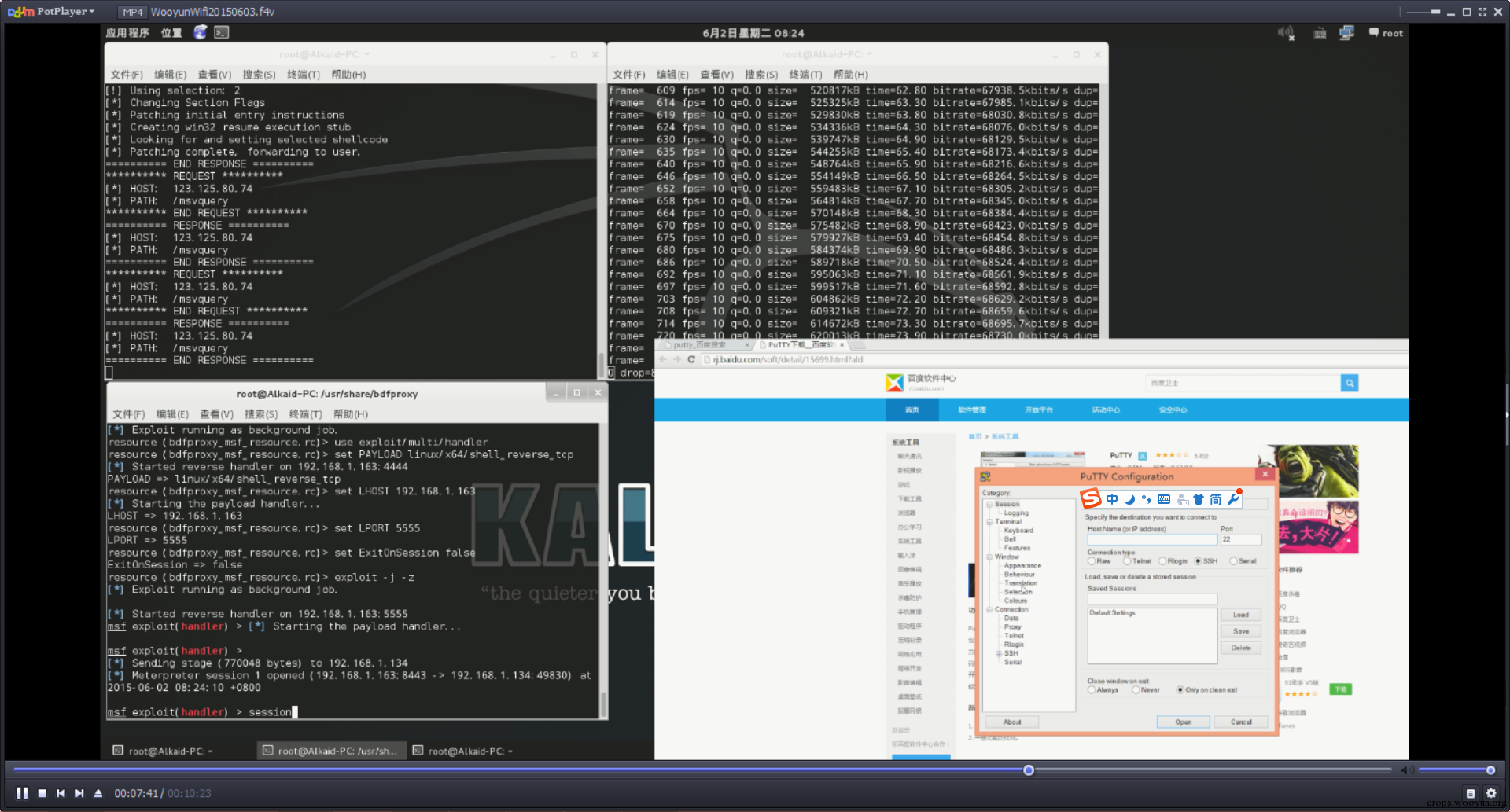The height and width of the screenshot is (812, 1510).
Task: Skip to the next track
Action: click(79, 793)
